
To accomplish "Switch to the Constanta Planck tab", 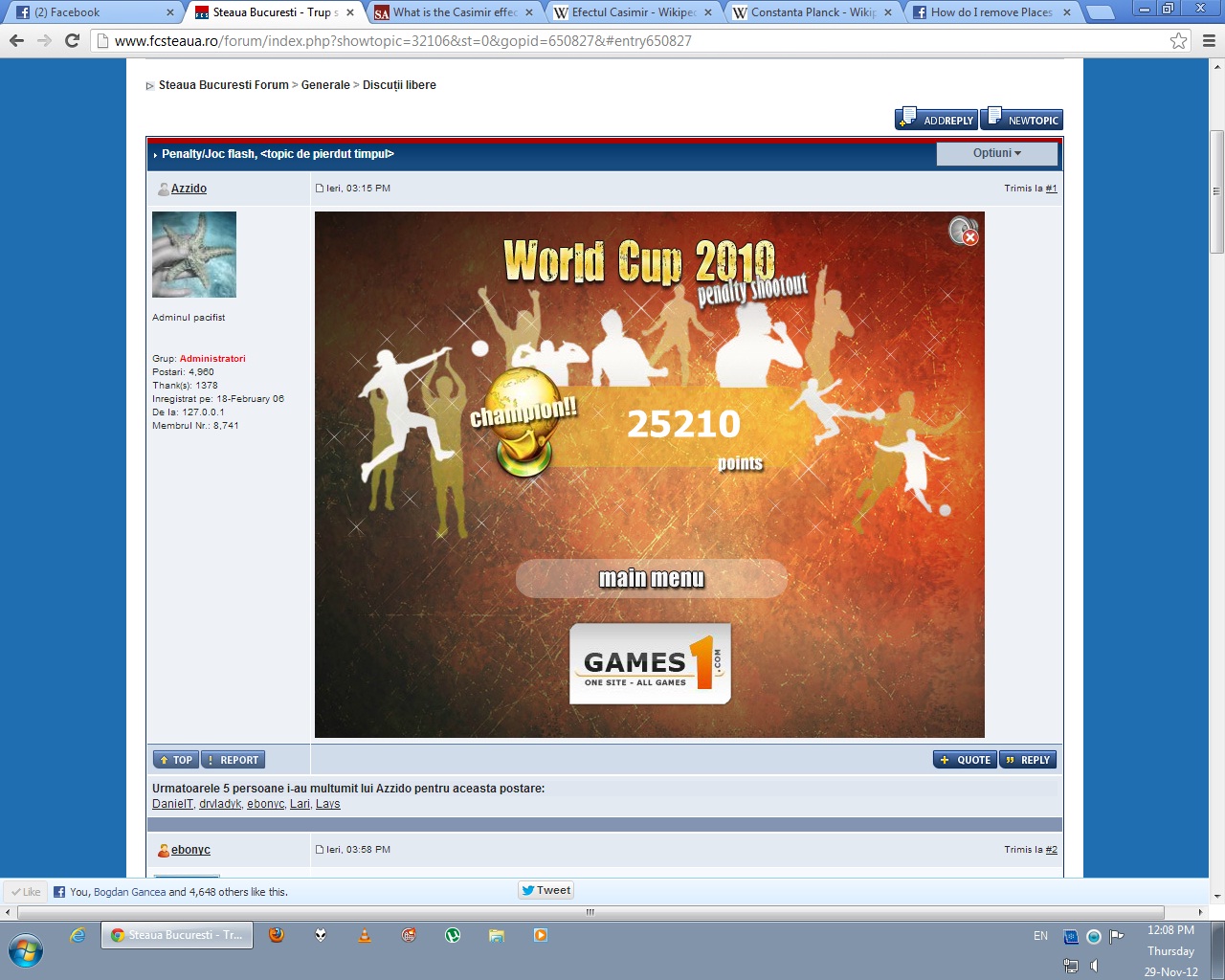I will [812, 12].
